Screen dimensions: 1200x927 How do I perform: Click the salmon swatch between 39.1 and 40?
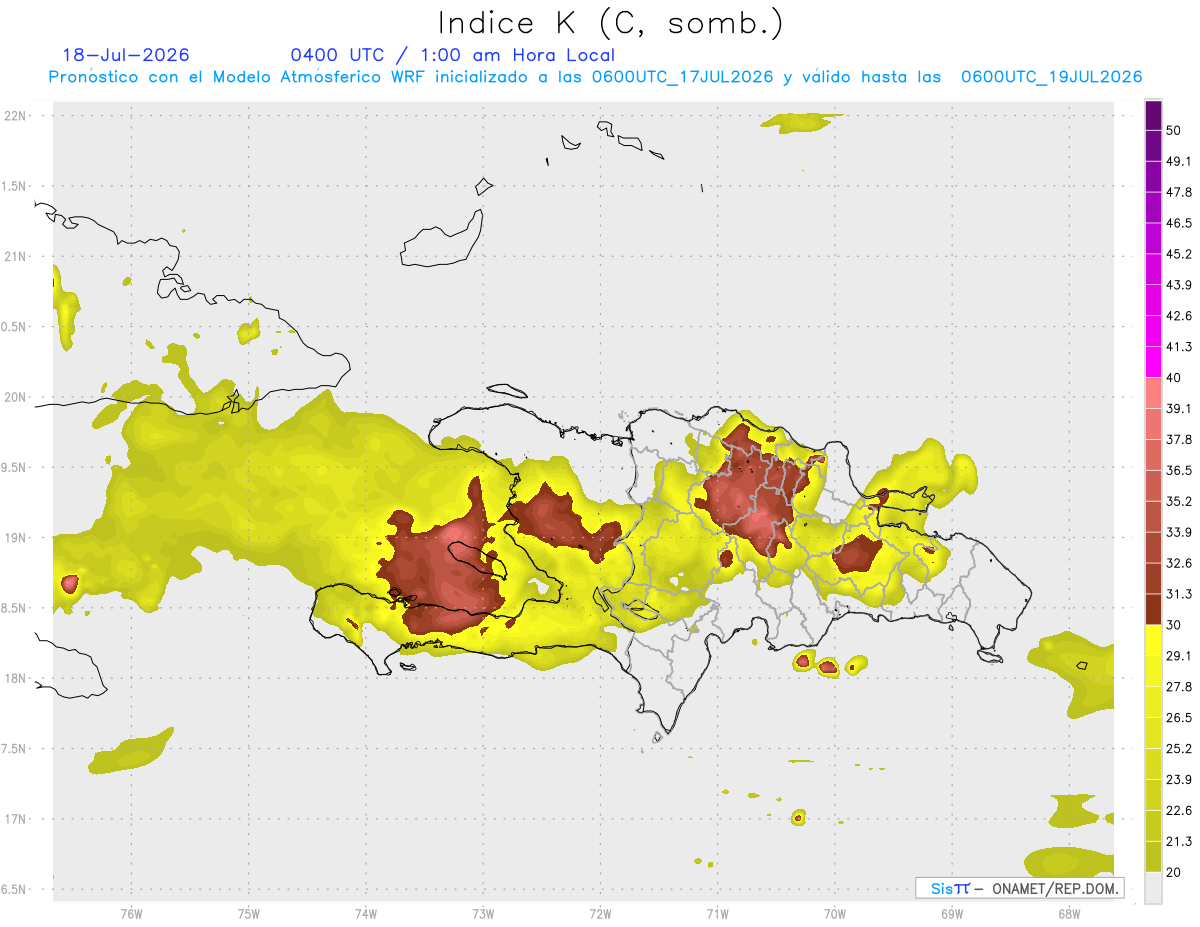[x=1154, y=393]
